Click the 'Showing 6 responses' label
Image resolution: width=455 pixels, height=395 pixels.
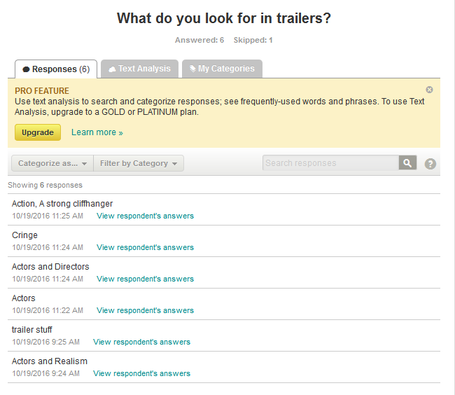(45, 185)
